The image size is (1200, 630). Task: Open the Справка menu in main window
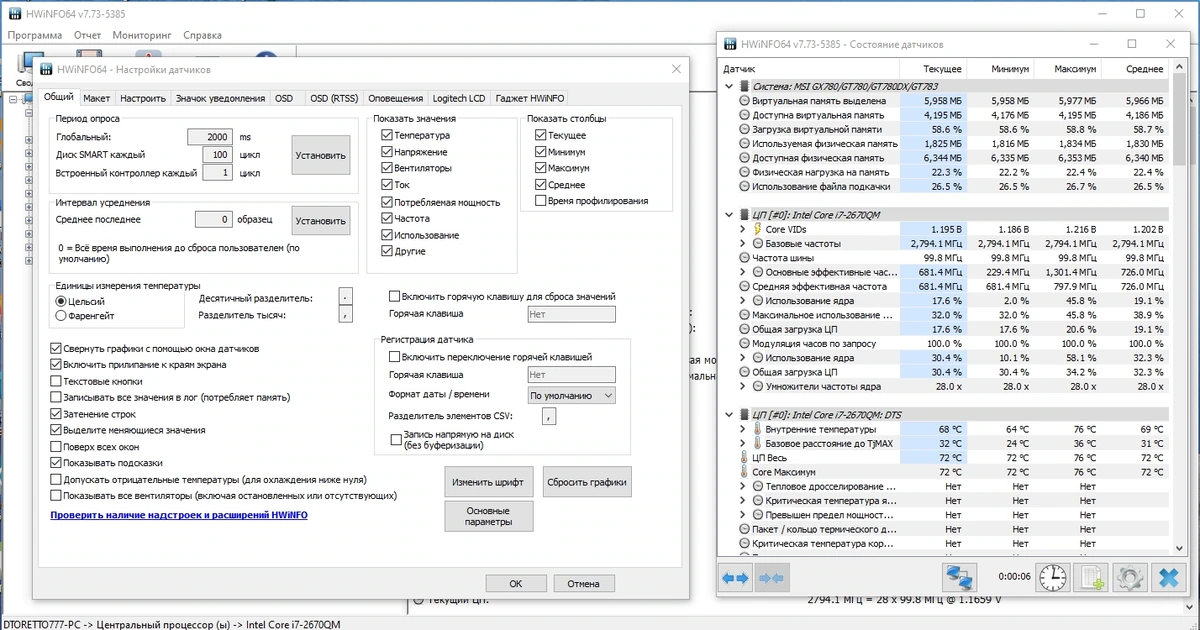(x=203, y=34)
